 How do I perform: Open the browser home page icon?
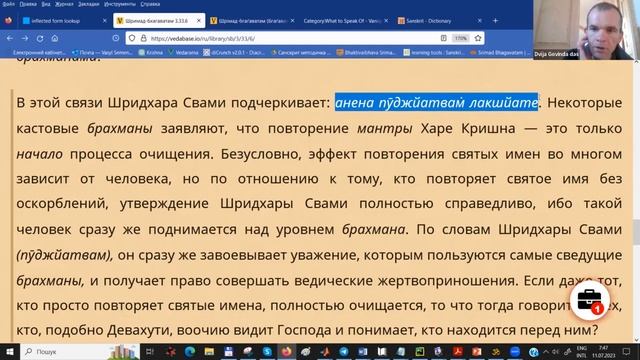point(55,38)
